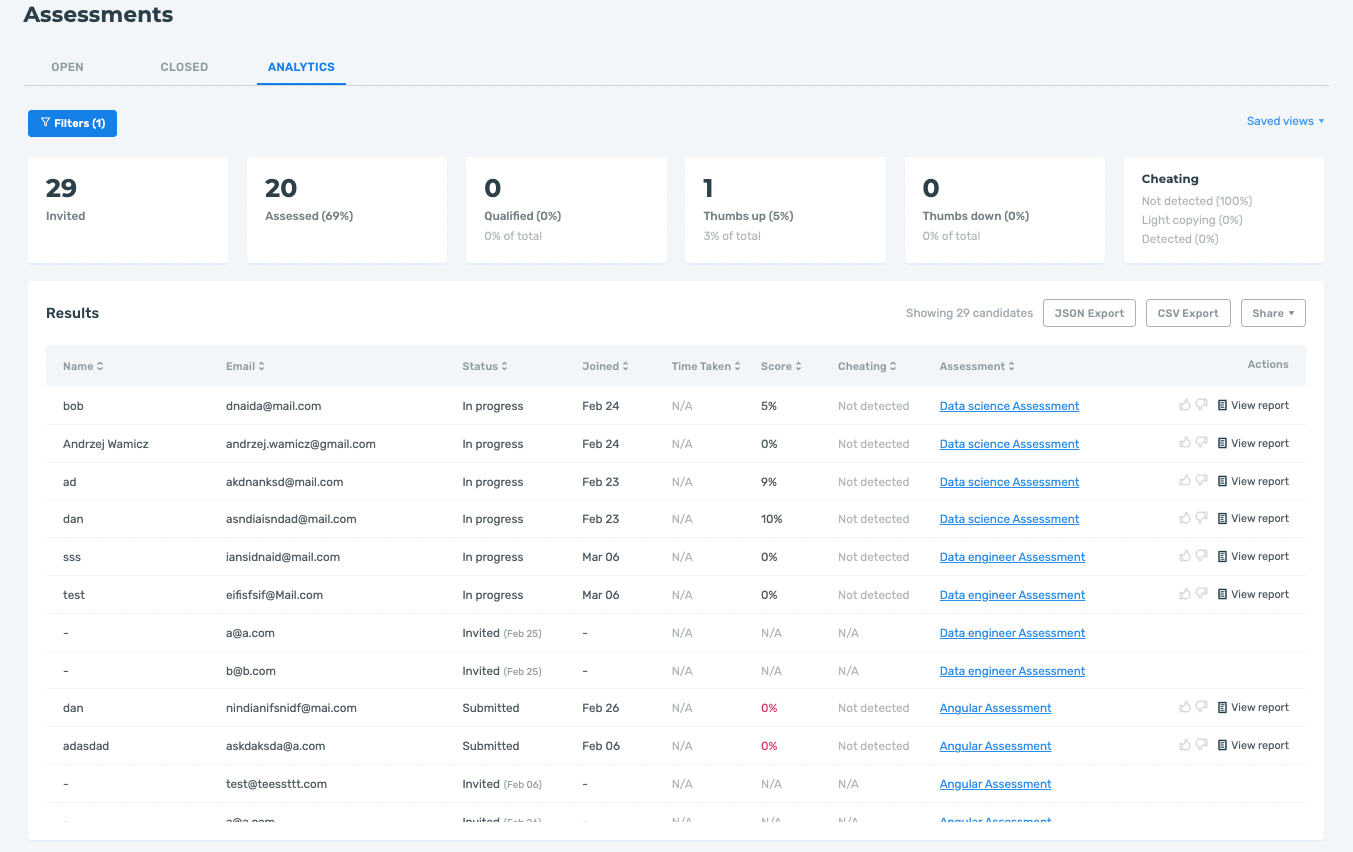Sort results by Score column

(x=781, y=366)
